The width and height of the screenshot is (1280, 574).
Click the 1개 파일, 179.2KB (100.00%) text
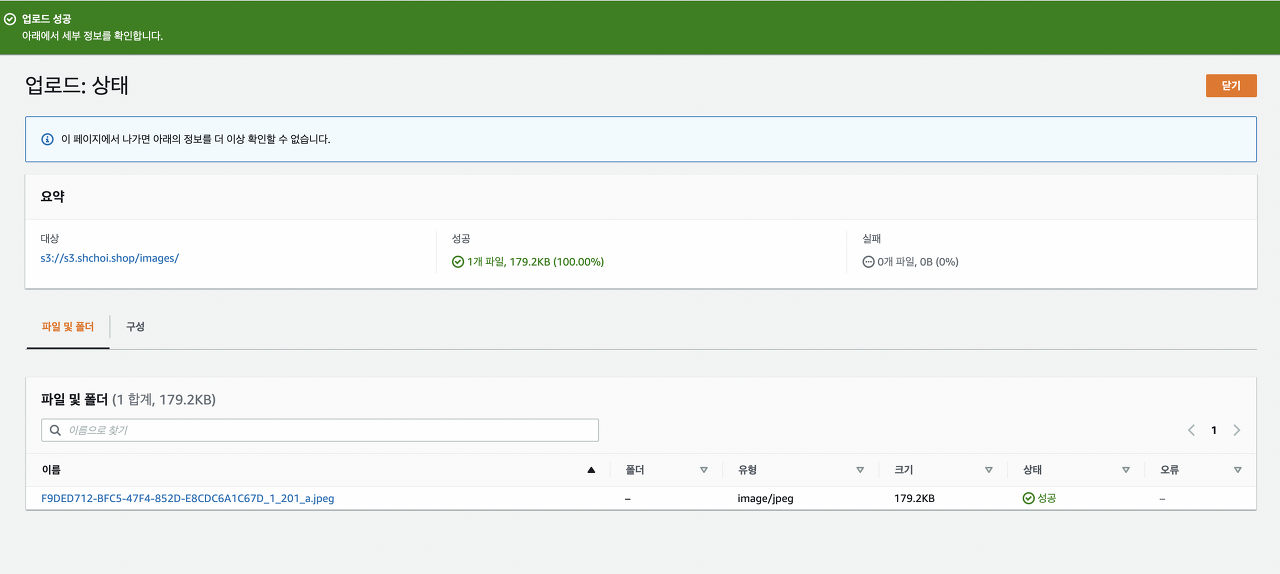pos(535,262)
